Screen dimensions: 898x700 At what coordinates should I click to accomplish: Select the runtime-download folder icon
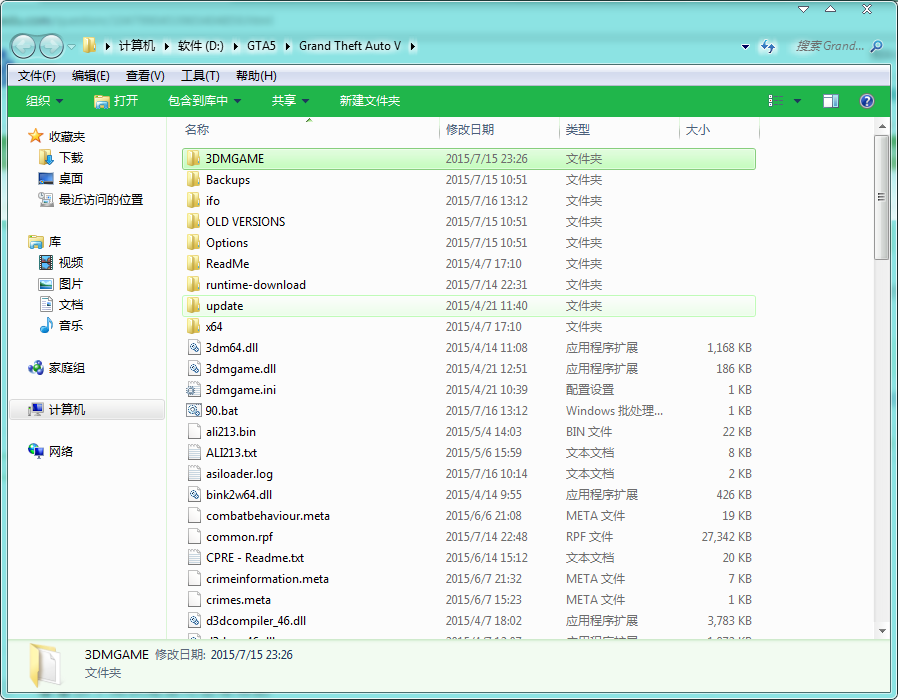click(x=194, y=285)
